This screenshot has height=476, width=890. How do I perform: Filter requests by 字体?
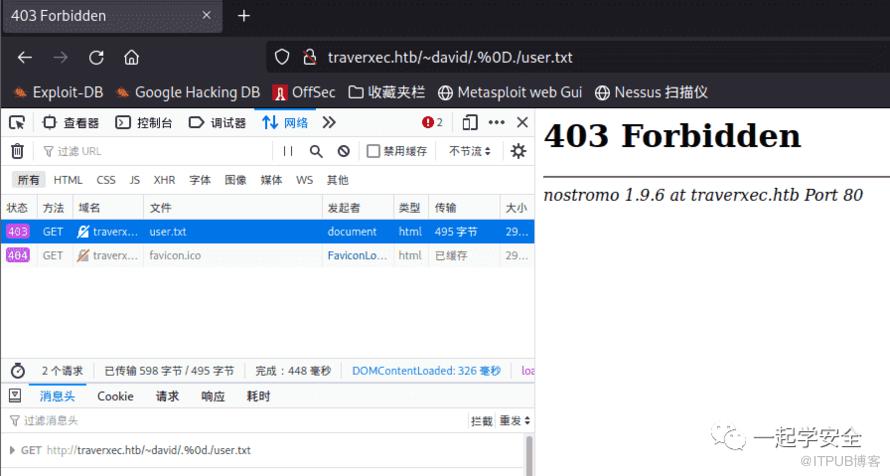[x=200, y=180]
